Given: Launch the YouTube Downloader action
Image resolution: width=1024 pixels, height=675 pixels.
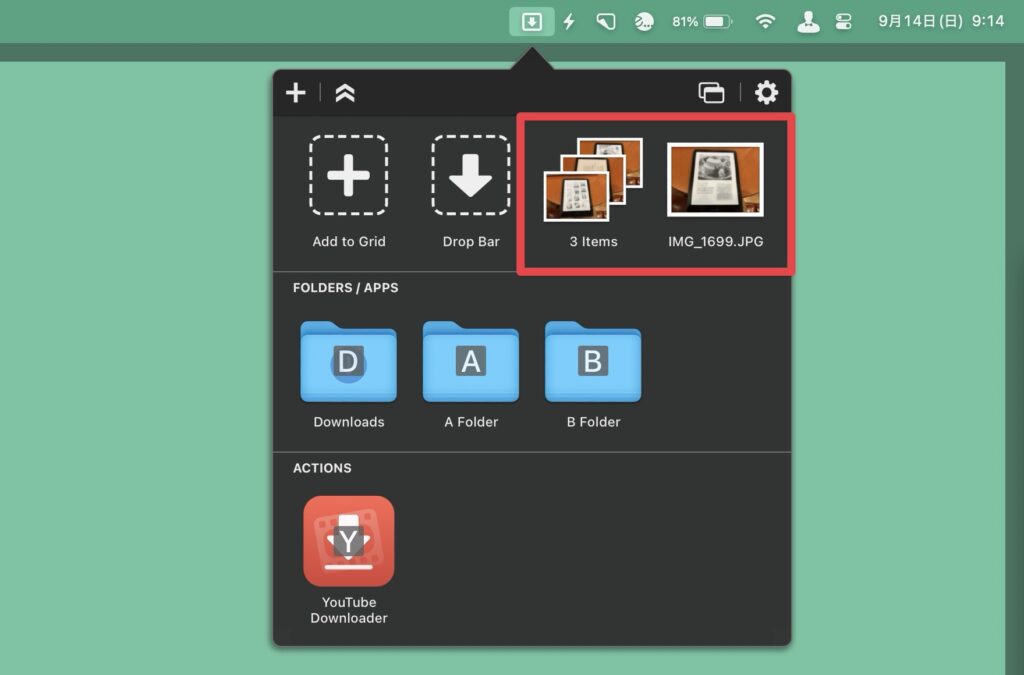Looking at the screenshot, I should pyautogui.click(x=348, y=541).
